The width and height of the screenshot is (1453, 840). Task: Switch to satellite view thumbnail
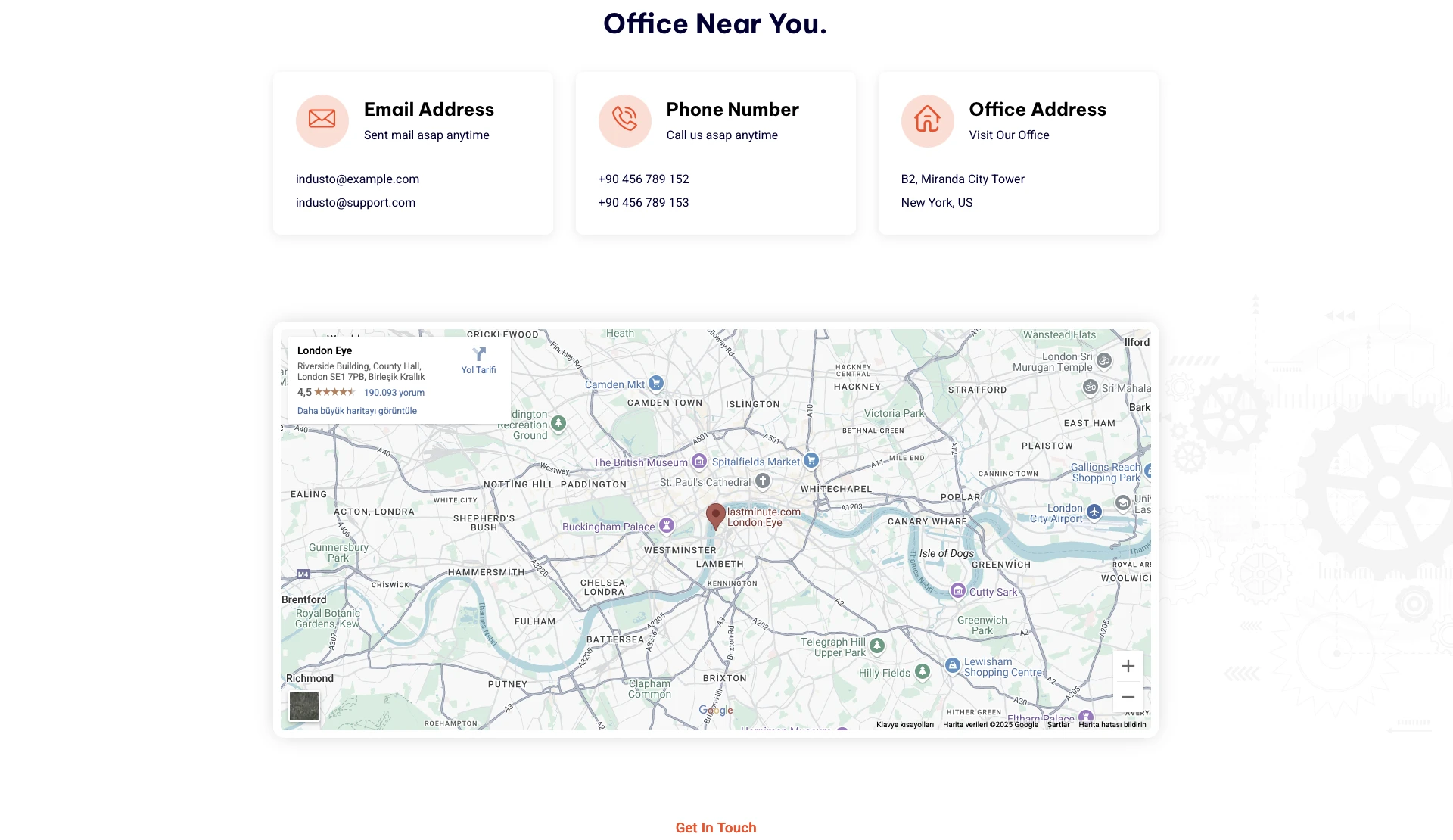coord(304,706)
